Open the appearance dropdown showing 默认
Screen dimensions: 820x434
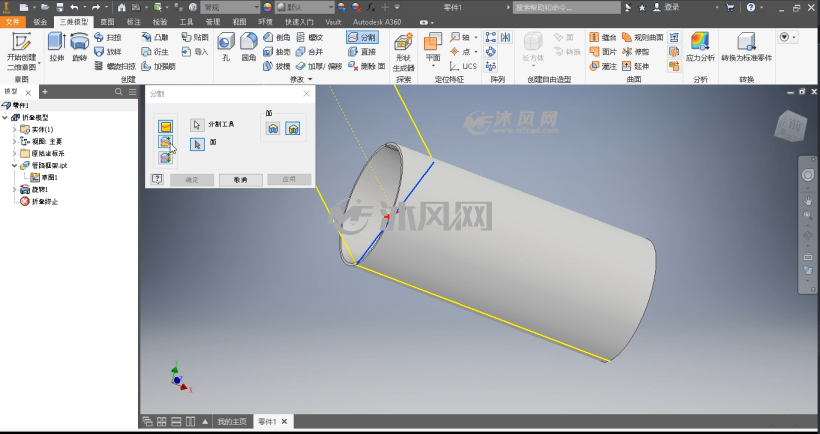pos(305,7)
